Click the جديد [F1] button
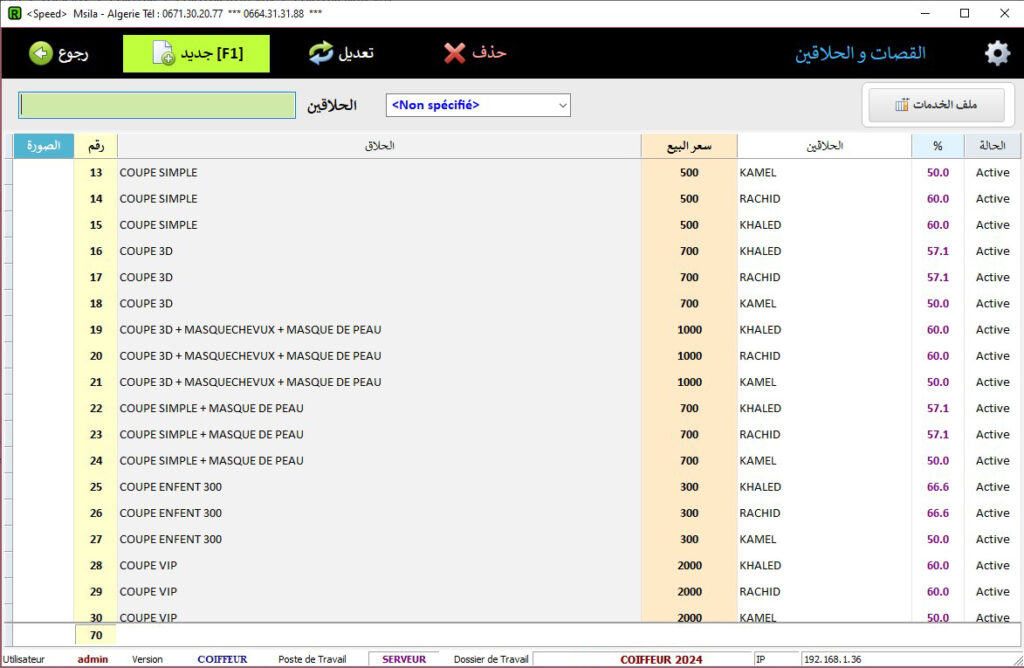Viewport: 1024px width, 668px height. coord(196,54)
